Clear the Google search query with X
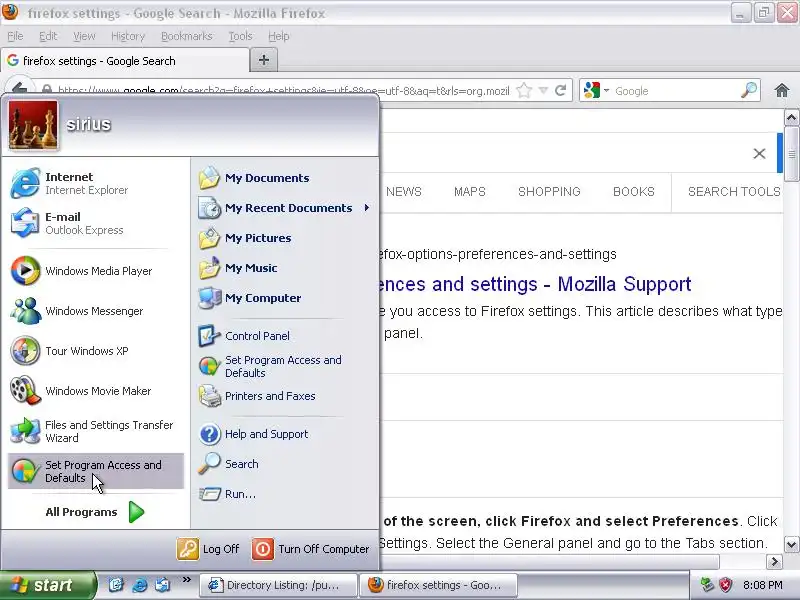The height and width of the screenshot is (600, 800). point(759,154)
